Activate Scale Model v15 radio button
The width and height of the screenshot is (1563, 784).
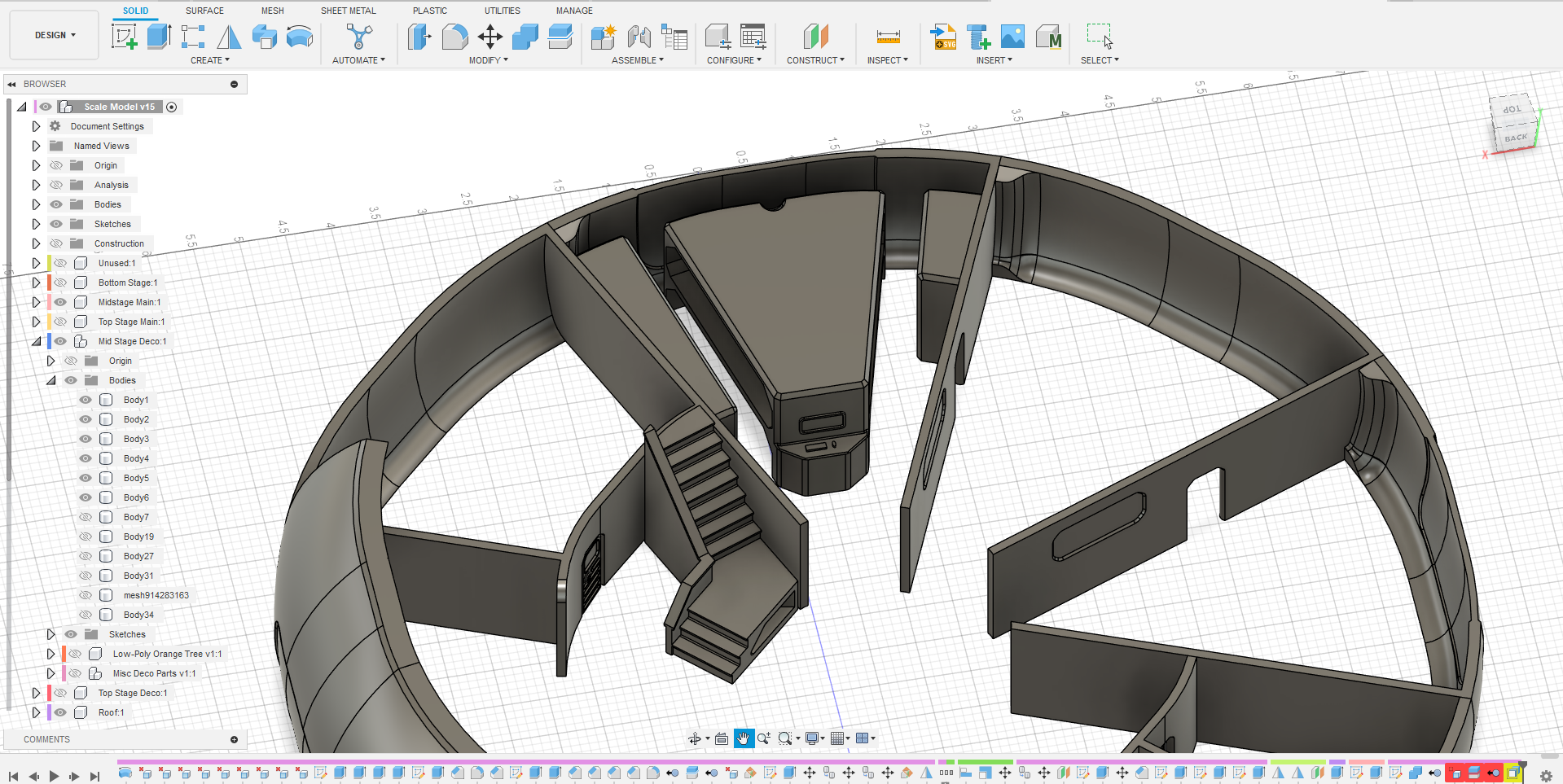pos(171,107)
